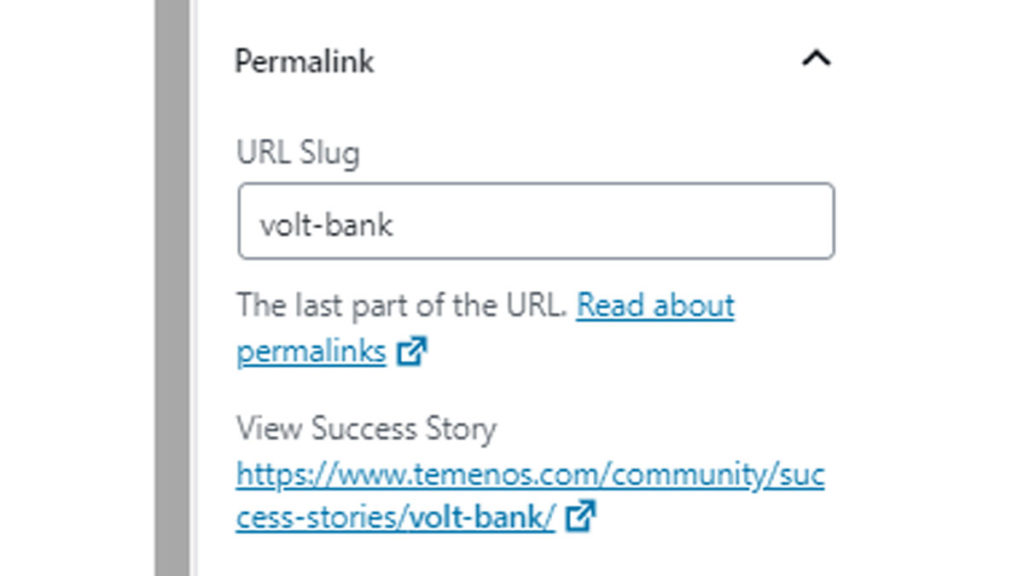Place cursor in 'volt-bank' slug text
Viewport: 1024px width, 576px height.
tap(326, 224)
